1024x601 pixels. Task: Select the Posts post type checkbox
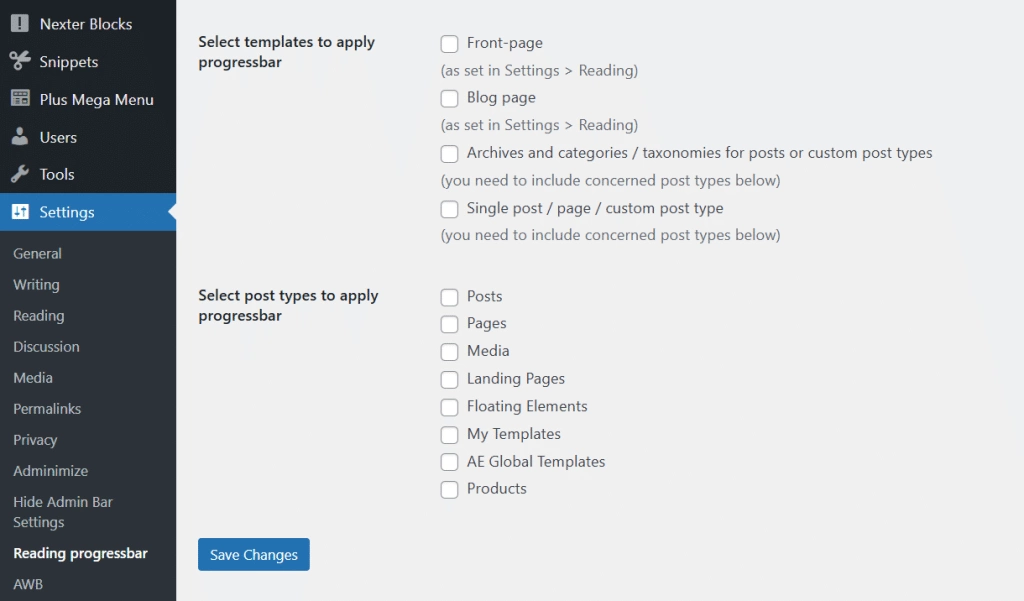pyautogui.click(x=450, y=297)
